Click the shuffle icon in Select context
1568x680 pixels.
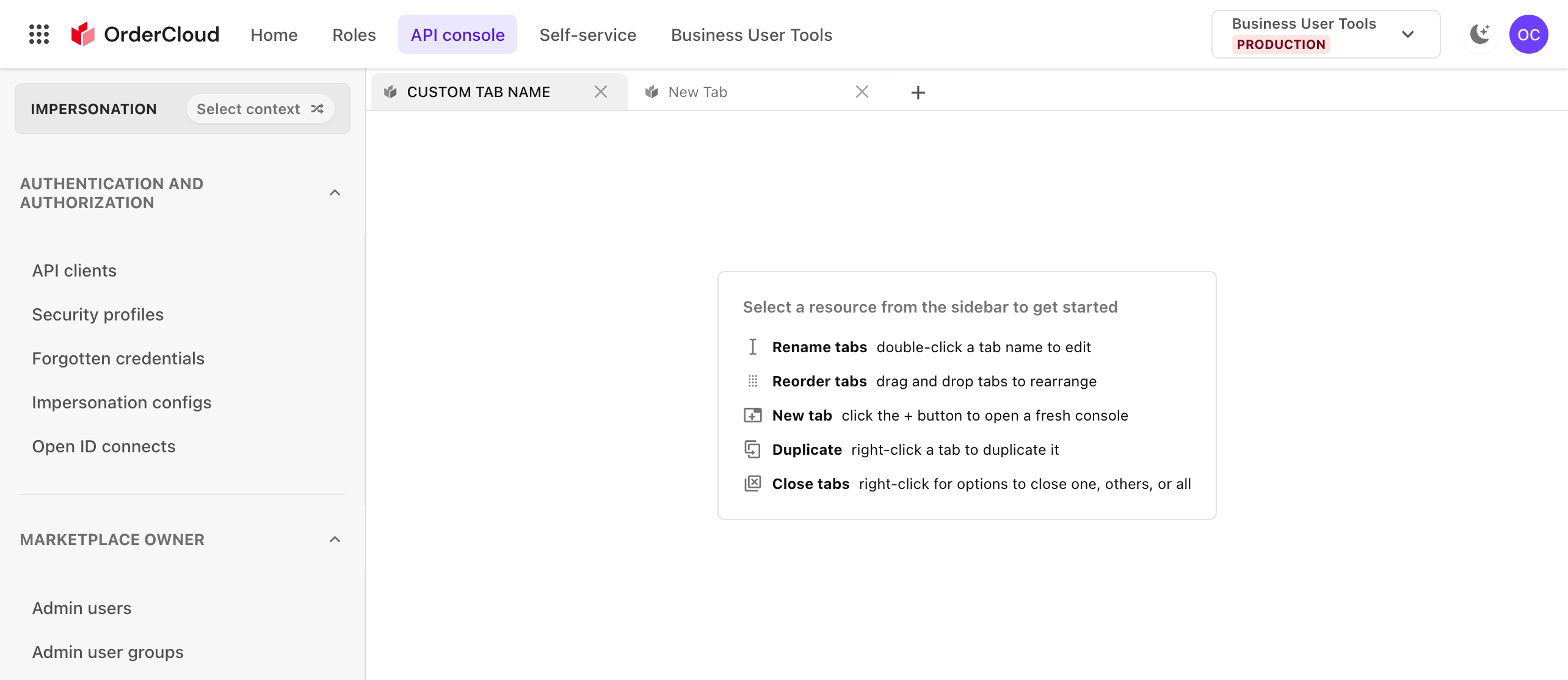(317, 109)
